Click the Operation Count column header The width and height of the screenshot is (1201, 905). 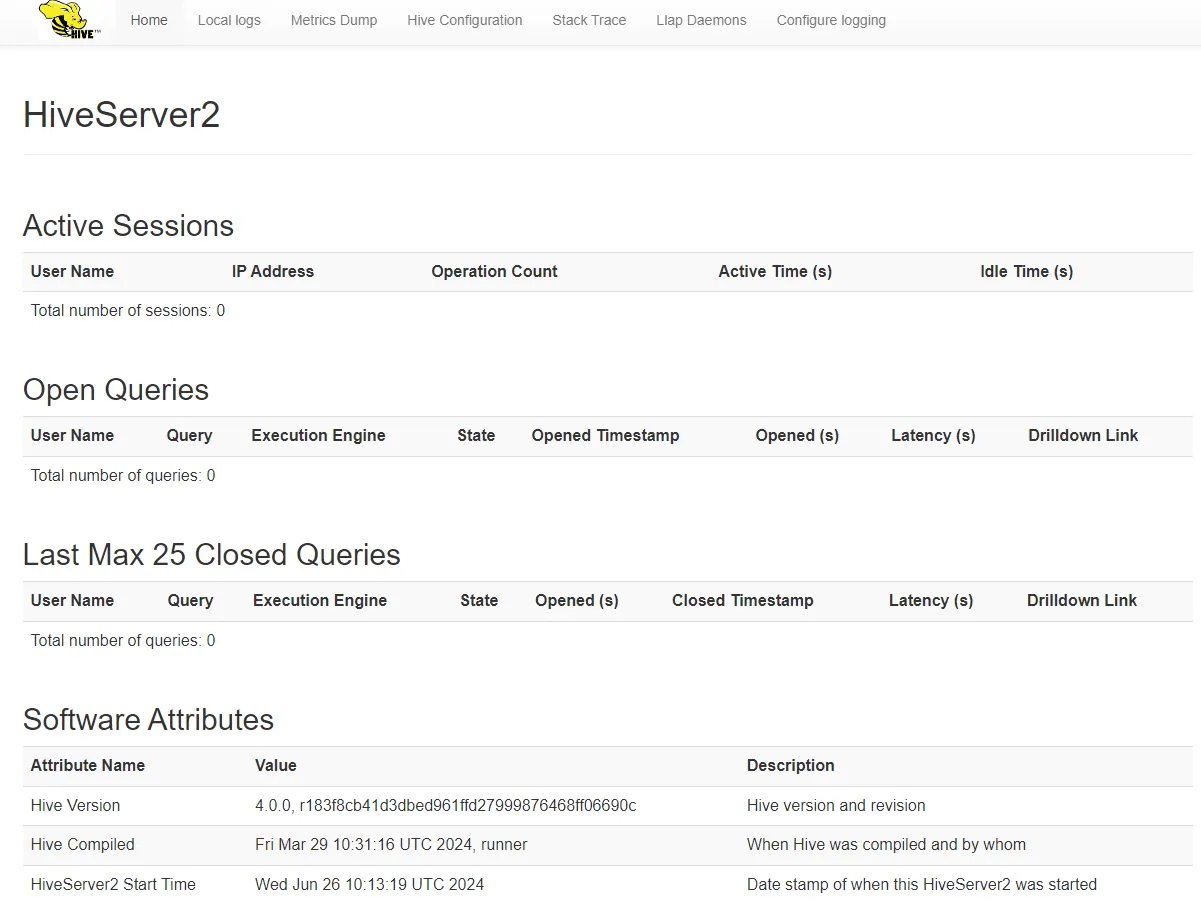(494, 271)
